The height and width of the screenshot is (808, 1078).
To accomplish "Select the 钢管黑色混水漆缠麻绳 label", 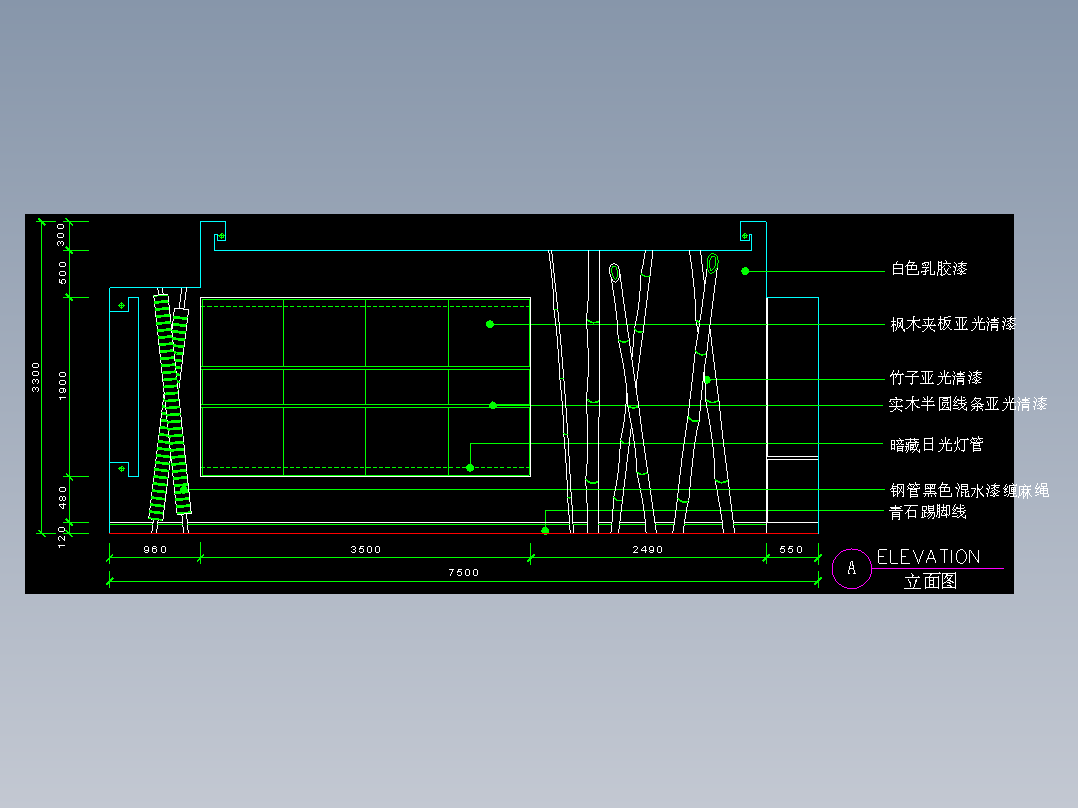I will click(969, 490).
